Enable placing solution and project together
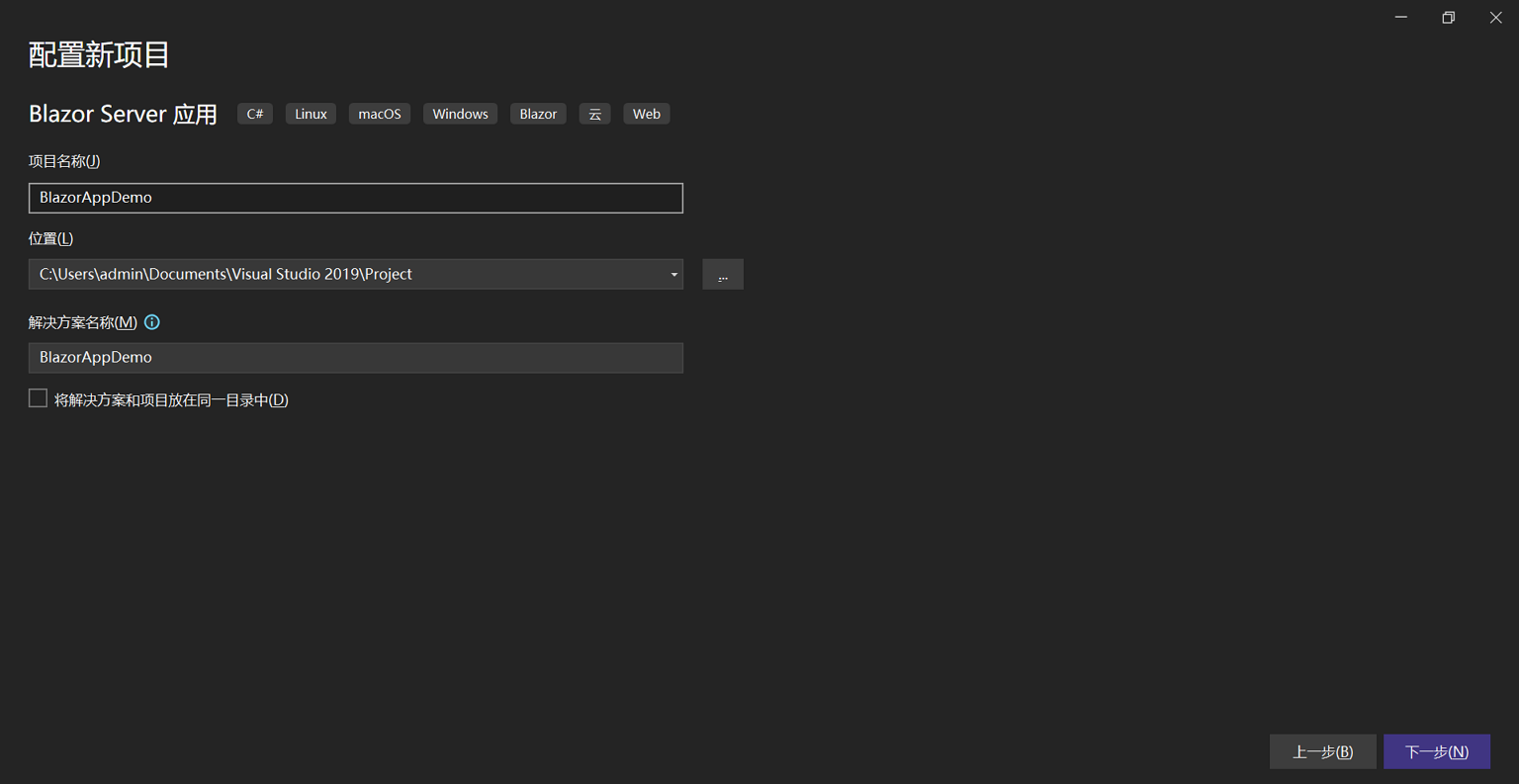 pos(38,397)
